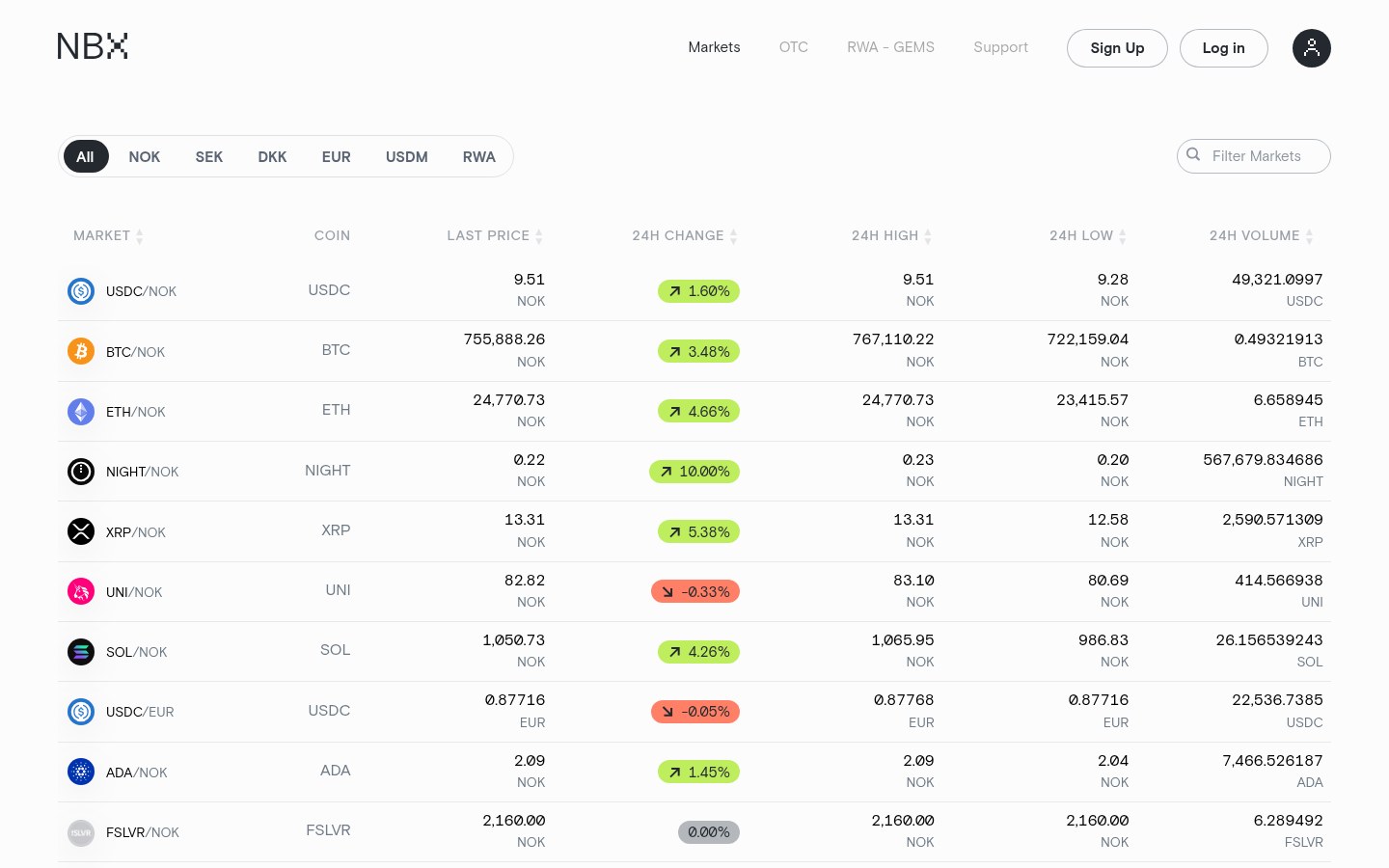This screenshot has height=868, width=1389.
Task: Select the SEK filter tab
Action: click(209, 156)
